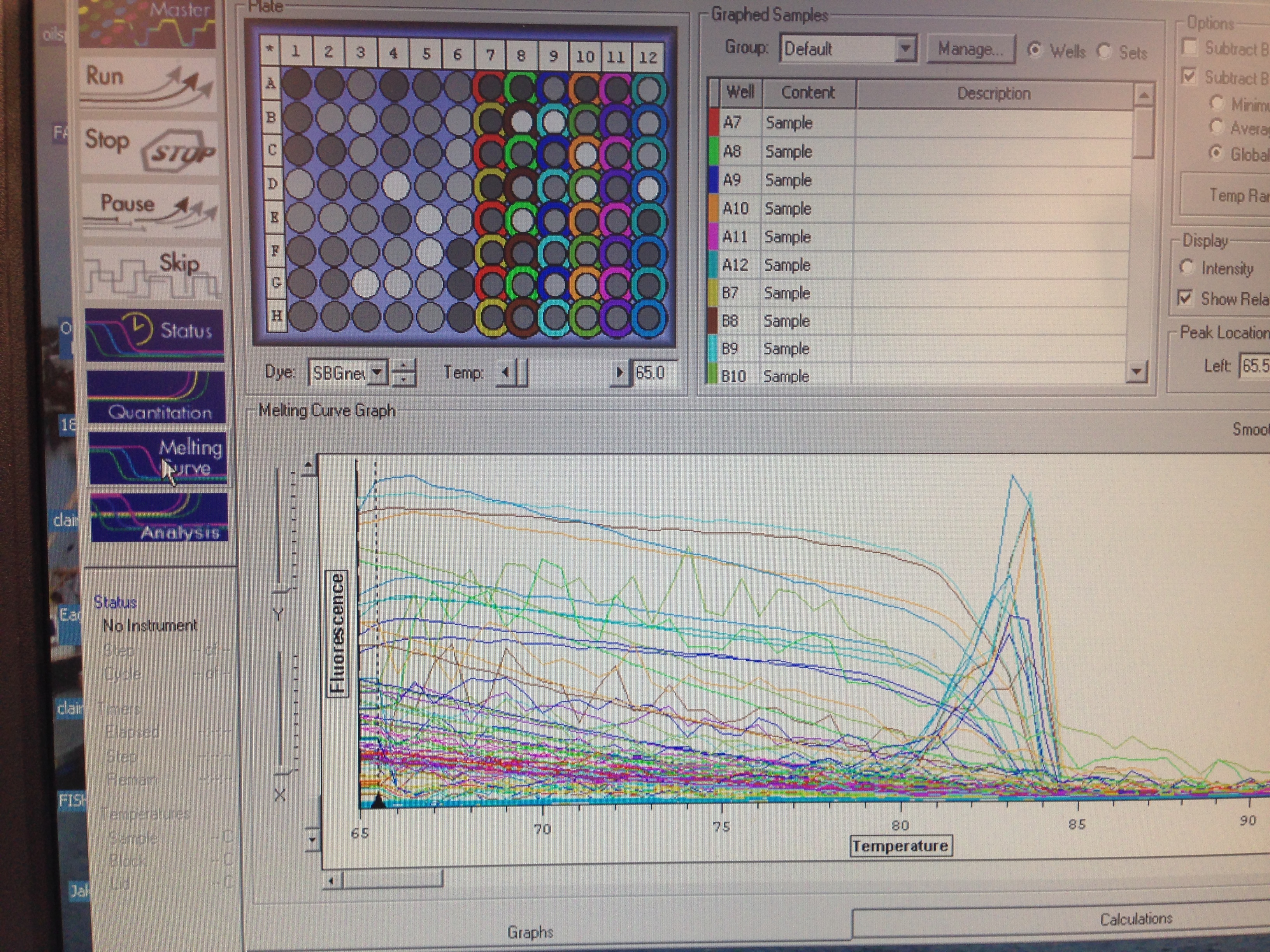Select well G3 on the plate

(x=365, y=283)
